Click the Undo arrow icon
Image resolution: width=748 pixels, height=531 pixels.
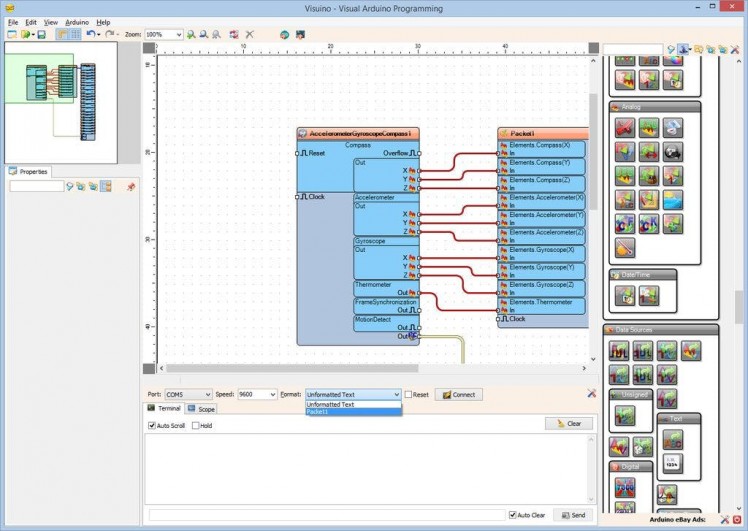tap(90, 34)
